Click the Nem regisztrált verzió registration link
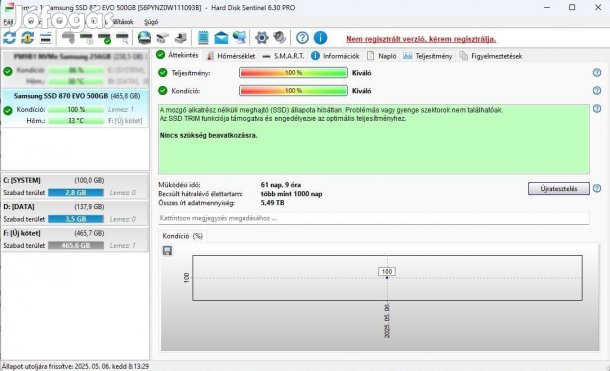 pyautogui.click(x=421, y=39)
